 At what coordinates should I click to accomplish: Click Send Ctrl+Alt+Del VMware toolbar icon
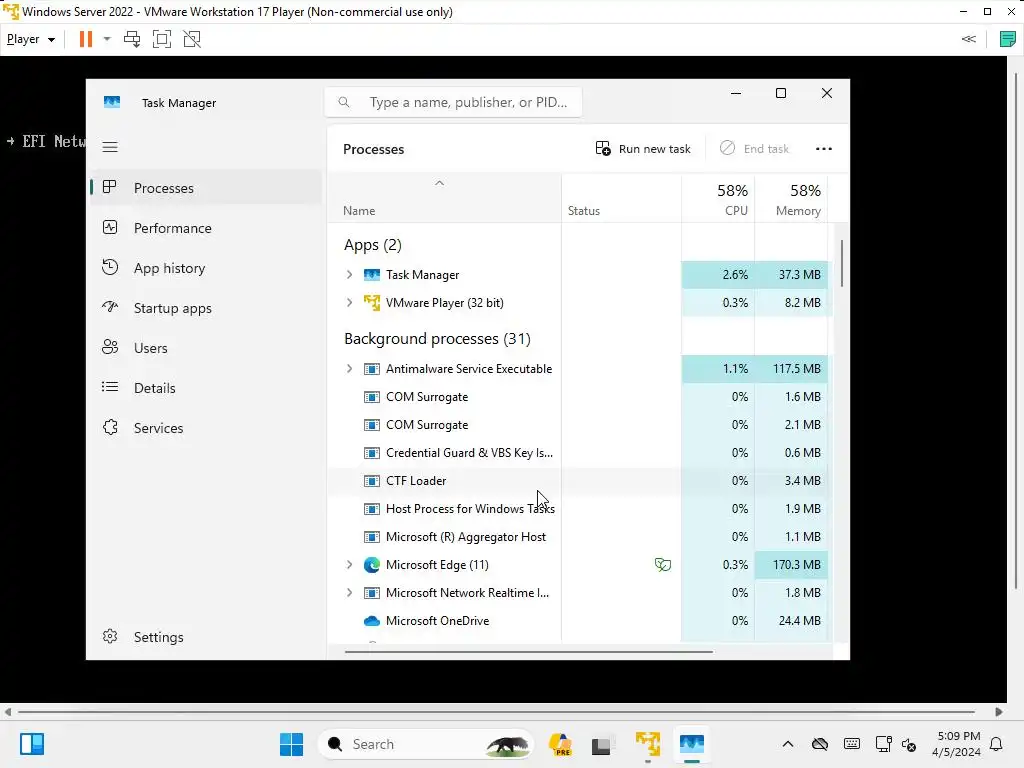[x=132, y=39]
